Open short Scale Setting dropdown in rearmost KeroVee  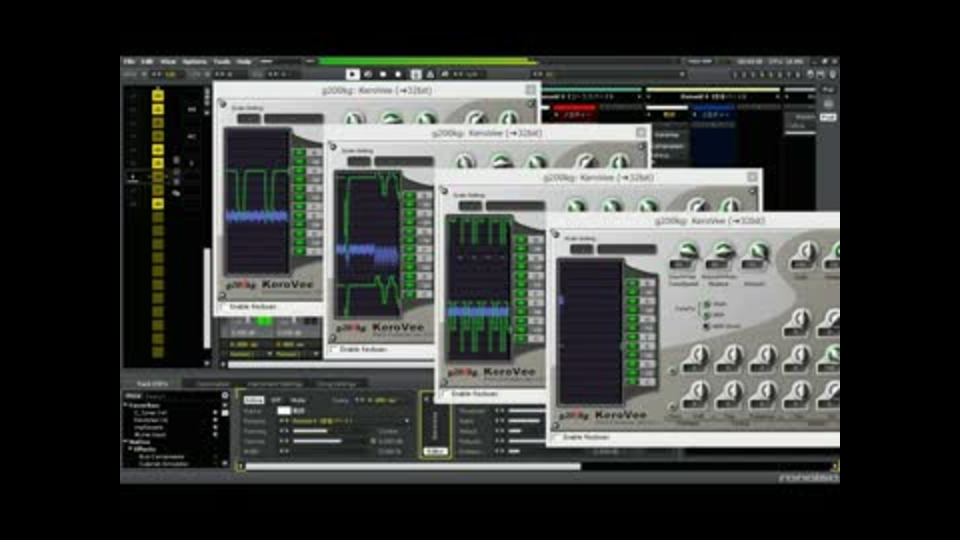coord(248,119)
